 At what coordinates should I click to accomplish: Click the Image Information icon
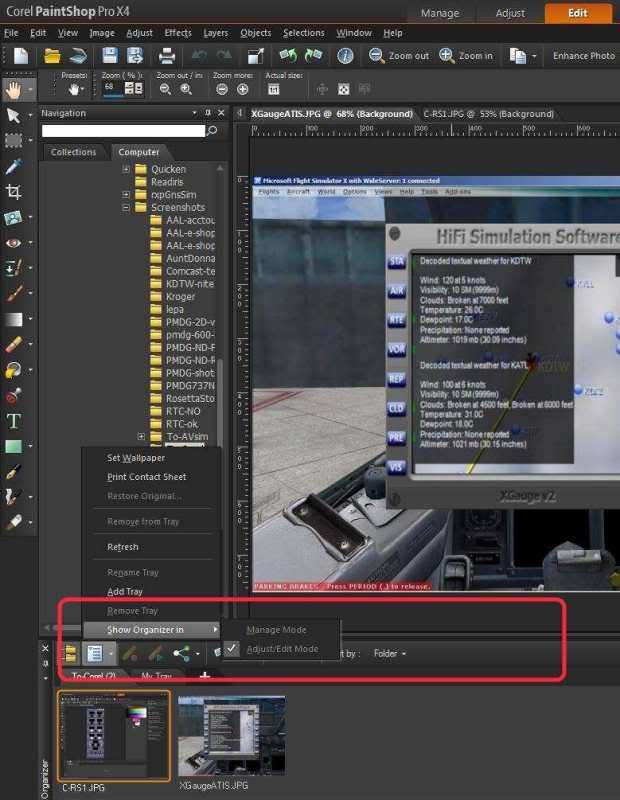coord(344,56)
